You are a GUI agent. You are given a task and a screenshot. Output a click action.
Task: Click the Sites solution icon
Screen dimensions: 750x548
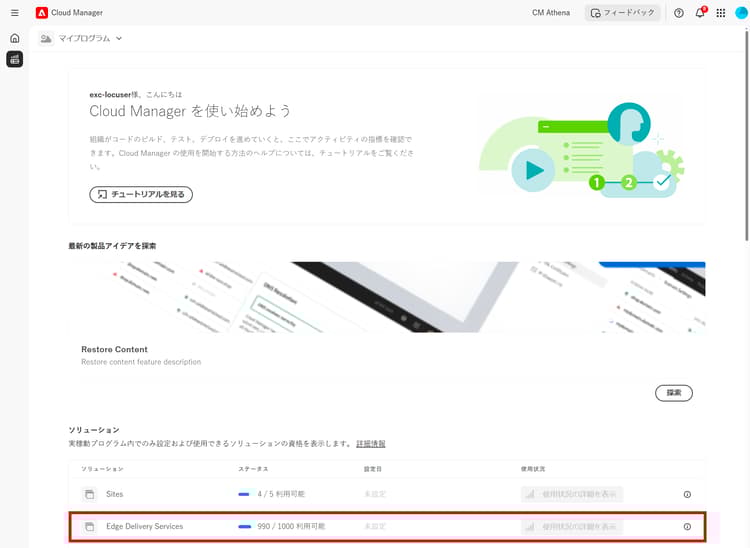(x=89, y=494)
